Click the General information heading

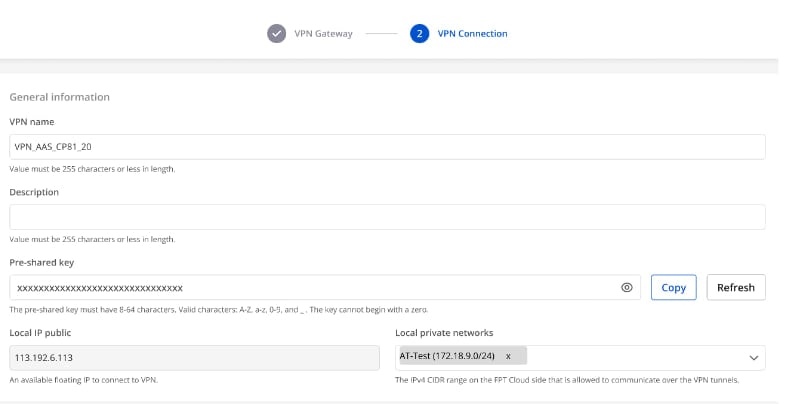[59, 97]
